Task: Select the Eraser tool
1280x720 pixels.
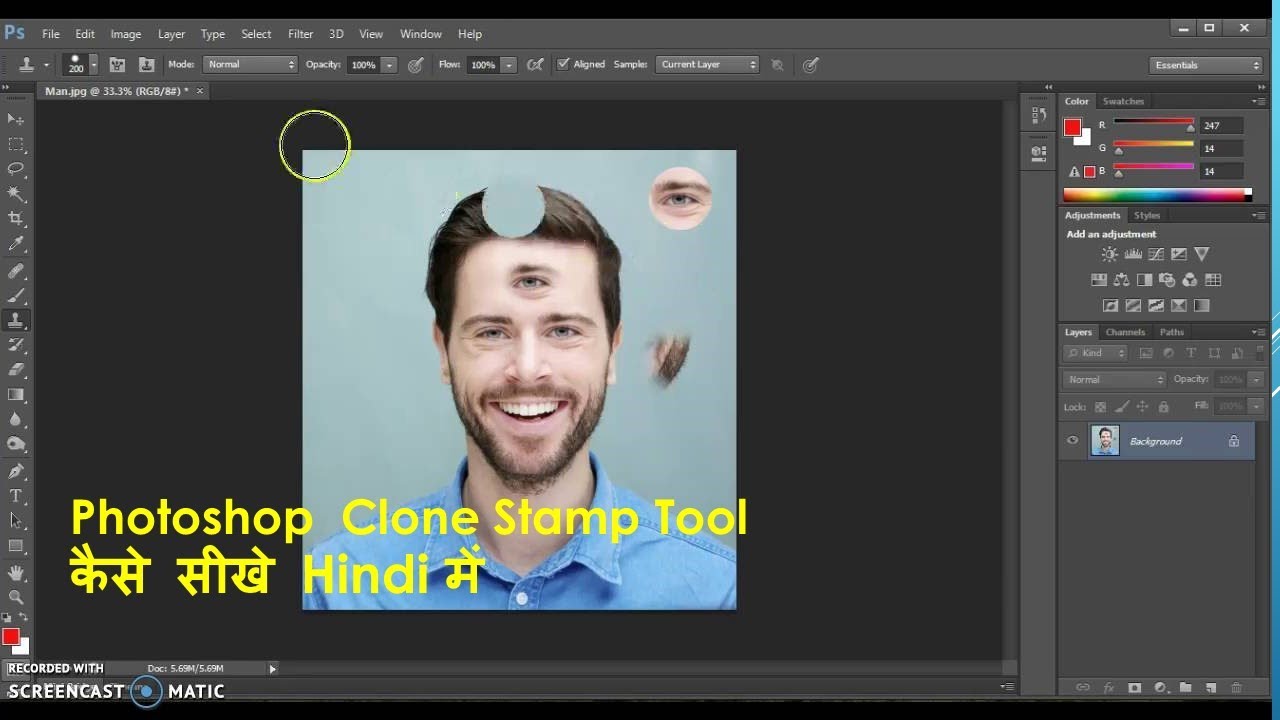Action: coord(16,370)
